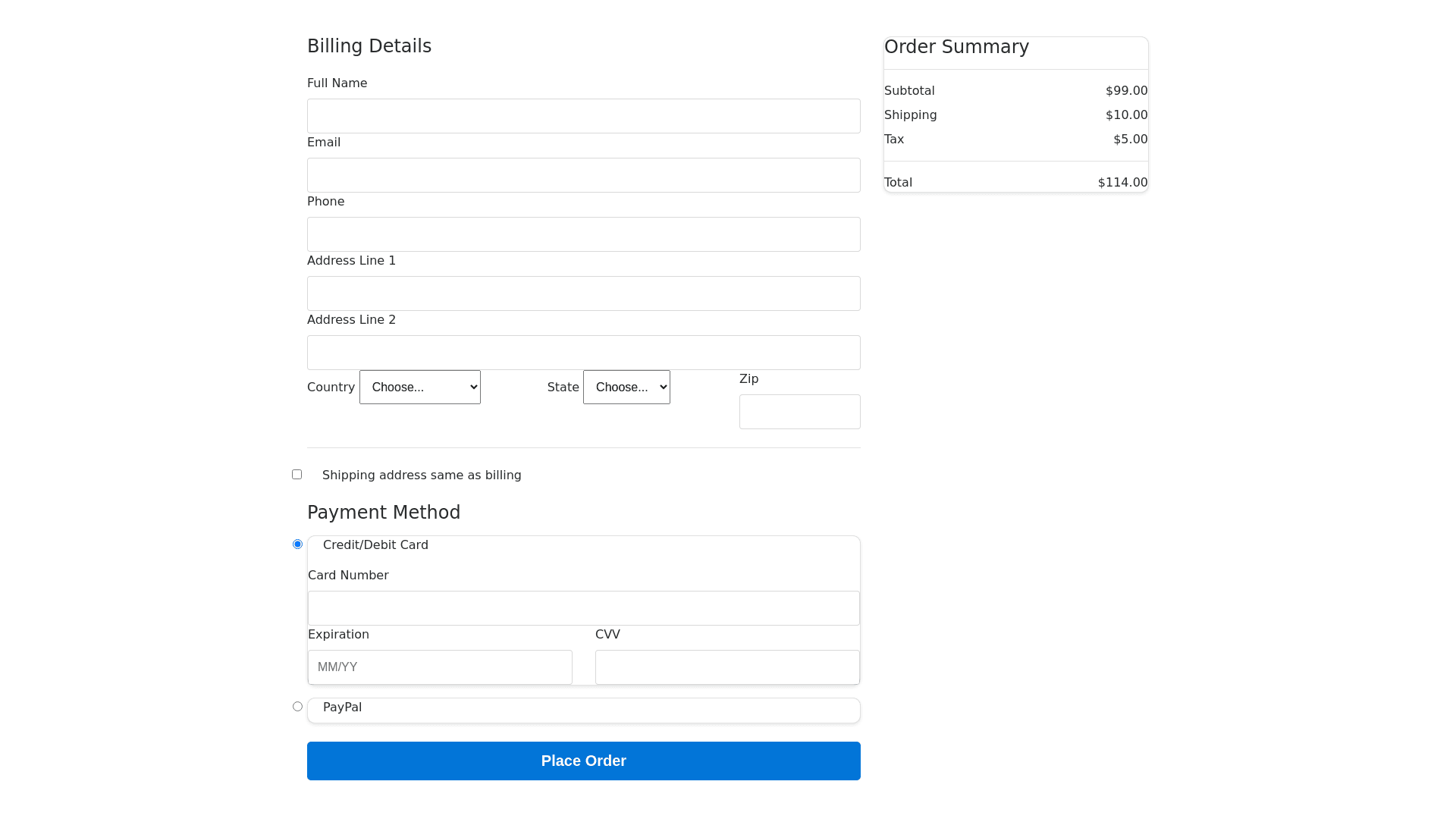Focus the Expiration MM/YY field
The height and width of the screenshot is (819, 1456).
coord(440,667)
